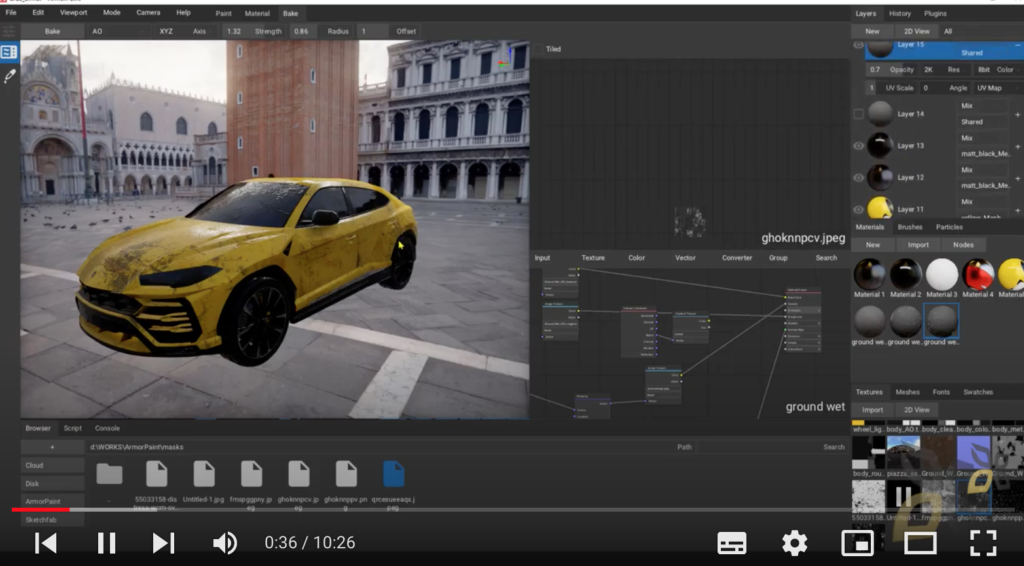Screen dimensions: 1024x566
Task: Switch to the Brushes tab
Action: pos(910,227)
